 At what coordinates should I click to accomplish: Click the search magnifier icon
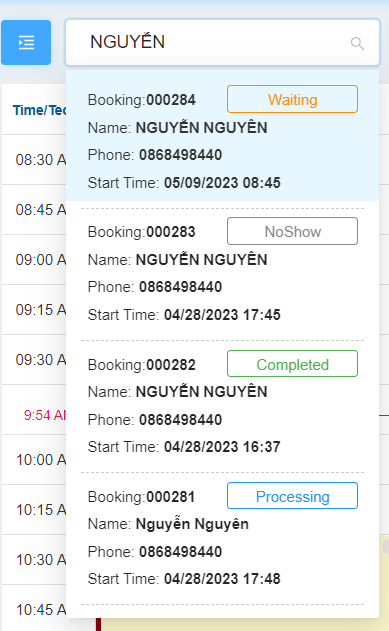tap(357, 43)
